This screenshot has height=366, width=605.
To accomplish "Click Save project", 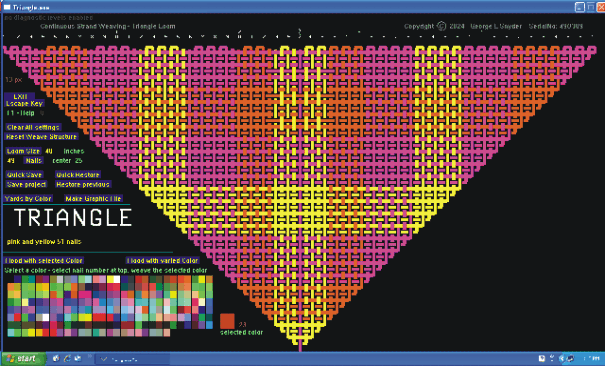I will pos(26,184).
